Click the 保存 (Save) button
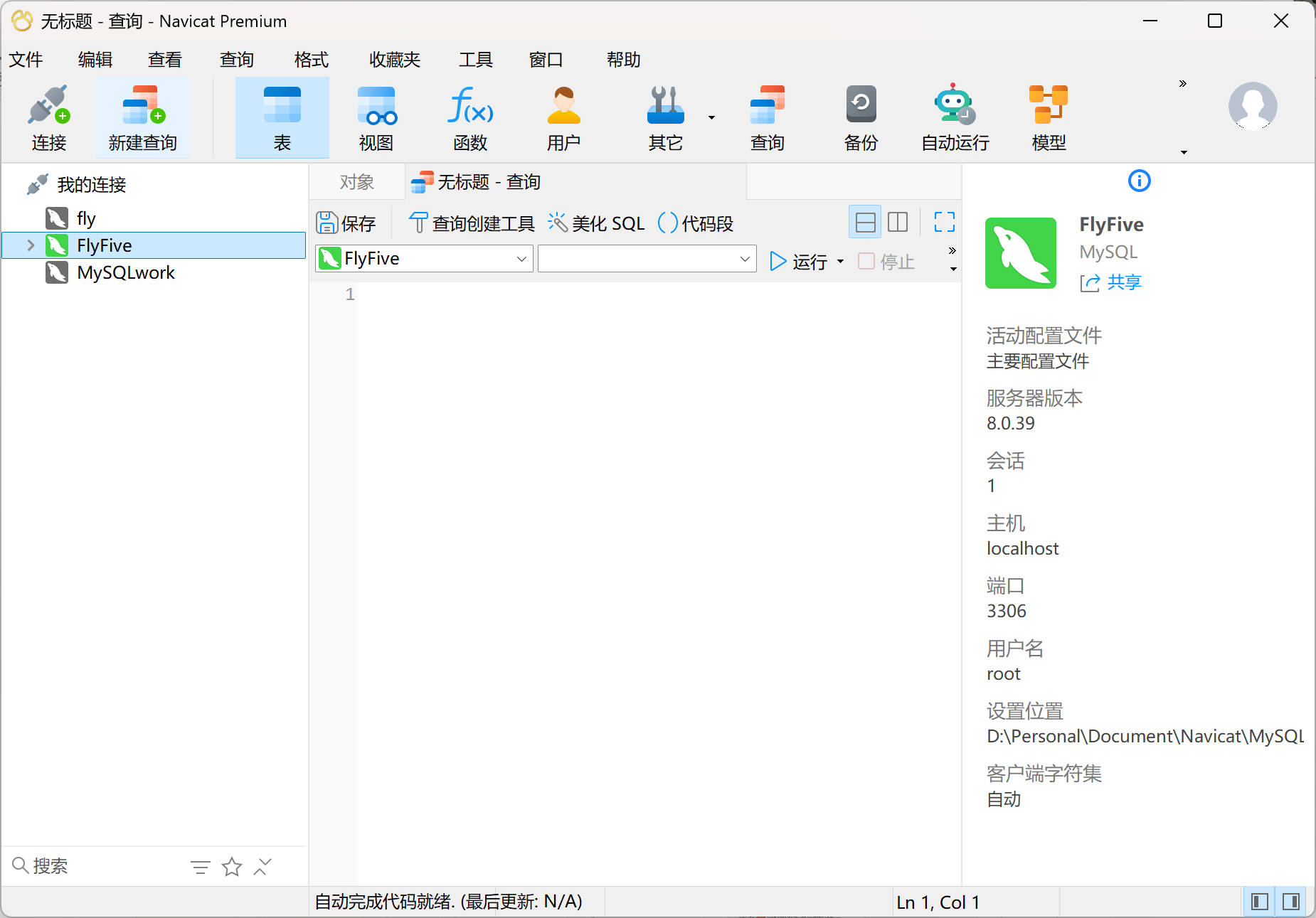Screen dimensions: 1316x918 [x=346, y=223]
